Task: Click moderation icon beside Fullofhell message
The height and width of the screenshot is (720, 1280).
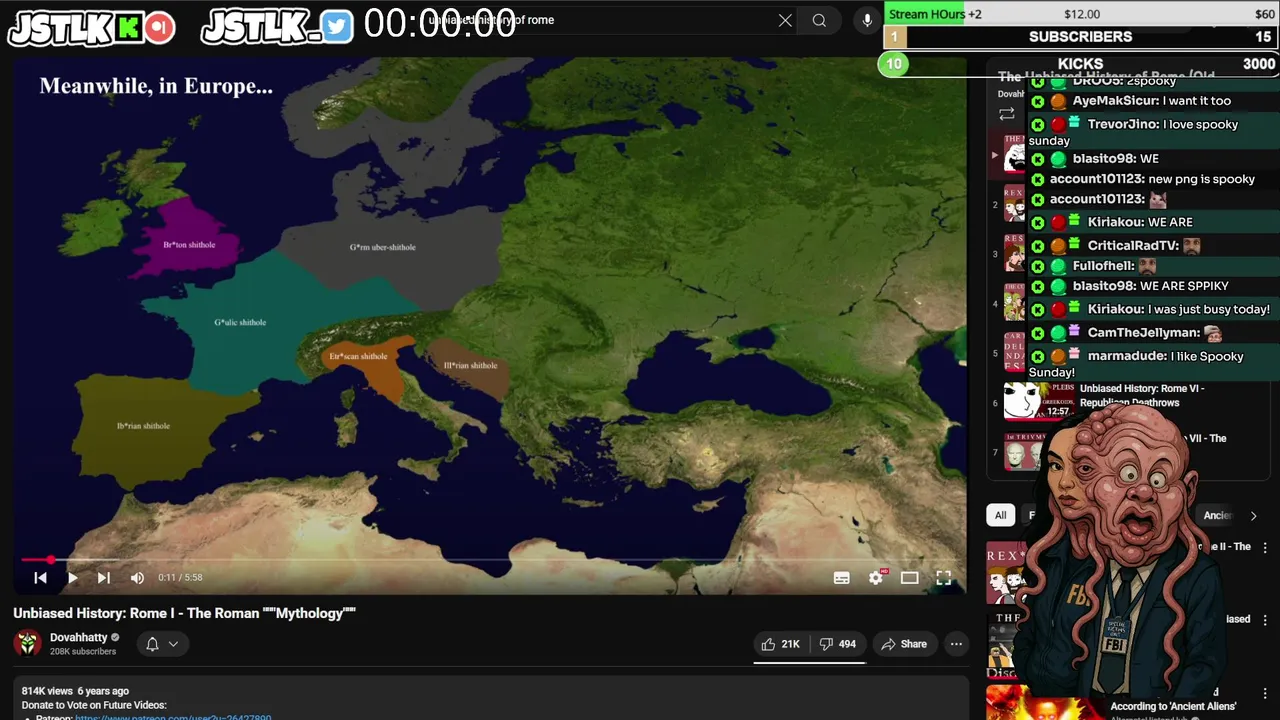Action: tap(1038, 267)
